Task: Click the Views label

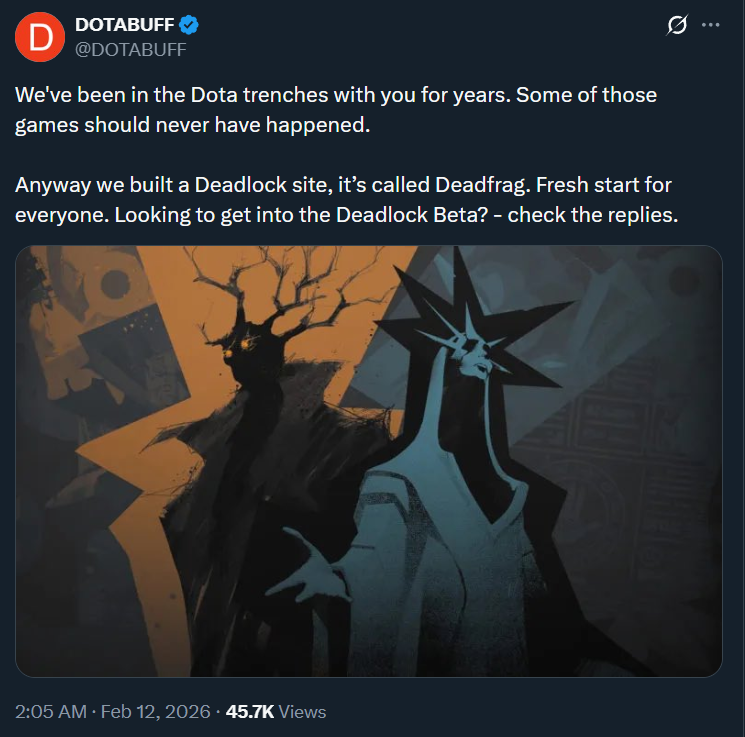Action: pyautogui.click(x=302, y=712)
